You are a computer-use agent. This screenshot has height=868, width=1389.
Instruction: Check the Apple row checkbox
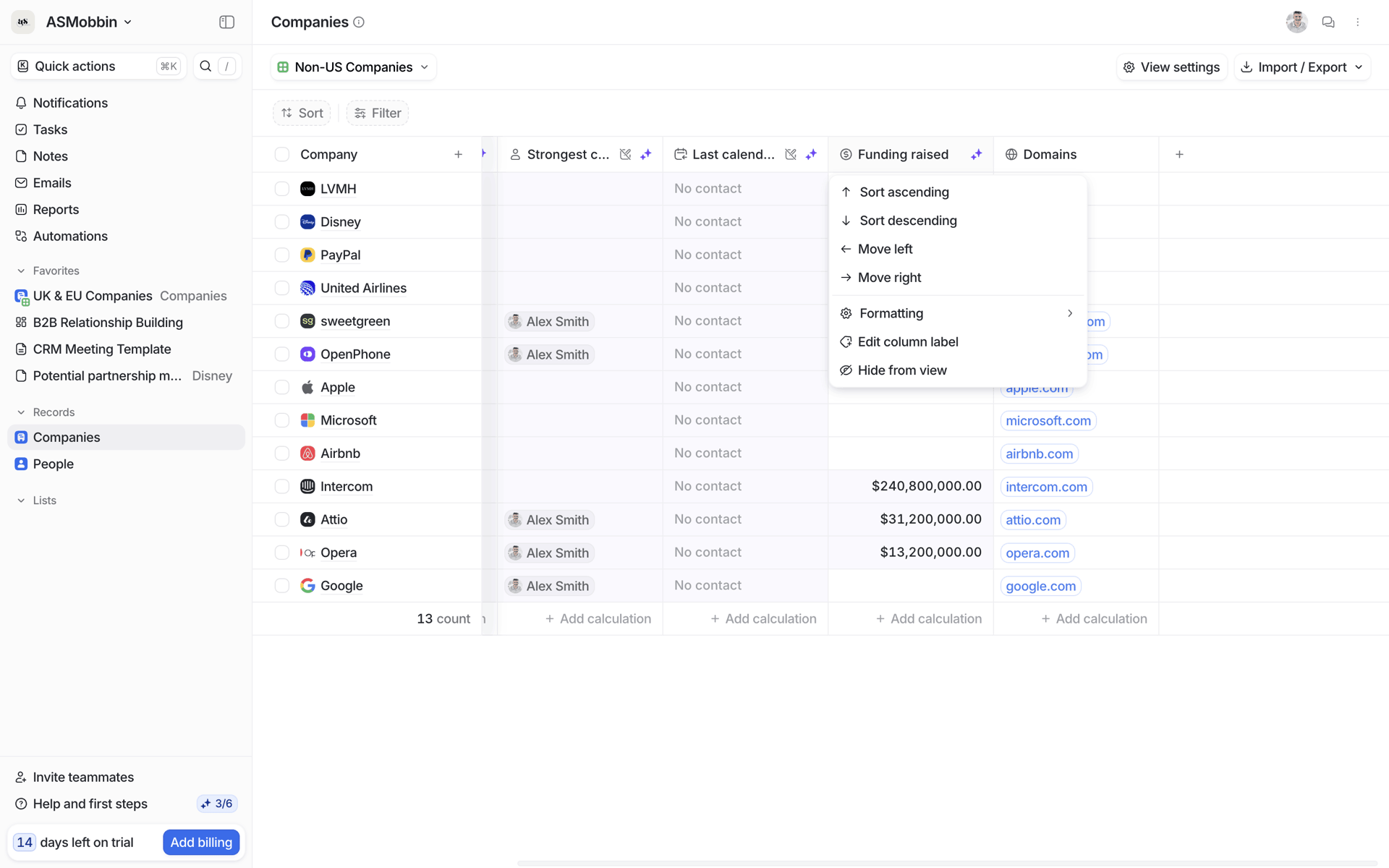pos(282,387)
